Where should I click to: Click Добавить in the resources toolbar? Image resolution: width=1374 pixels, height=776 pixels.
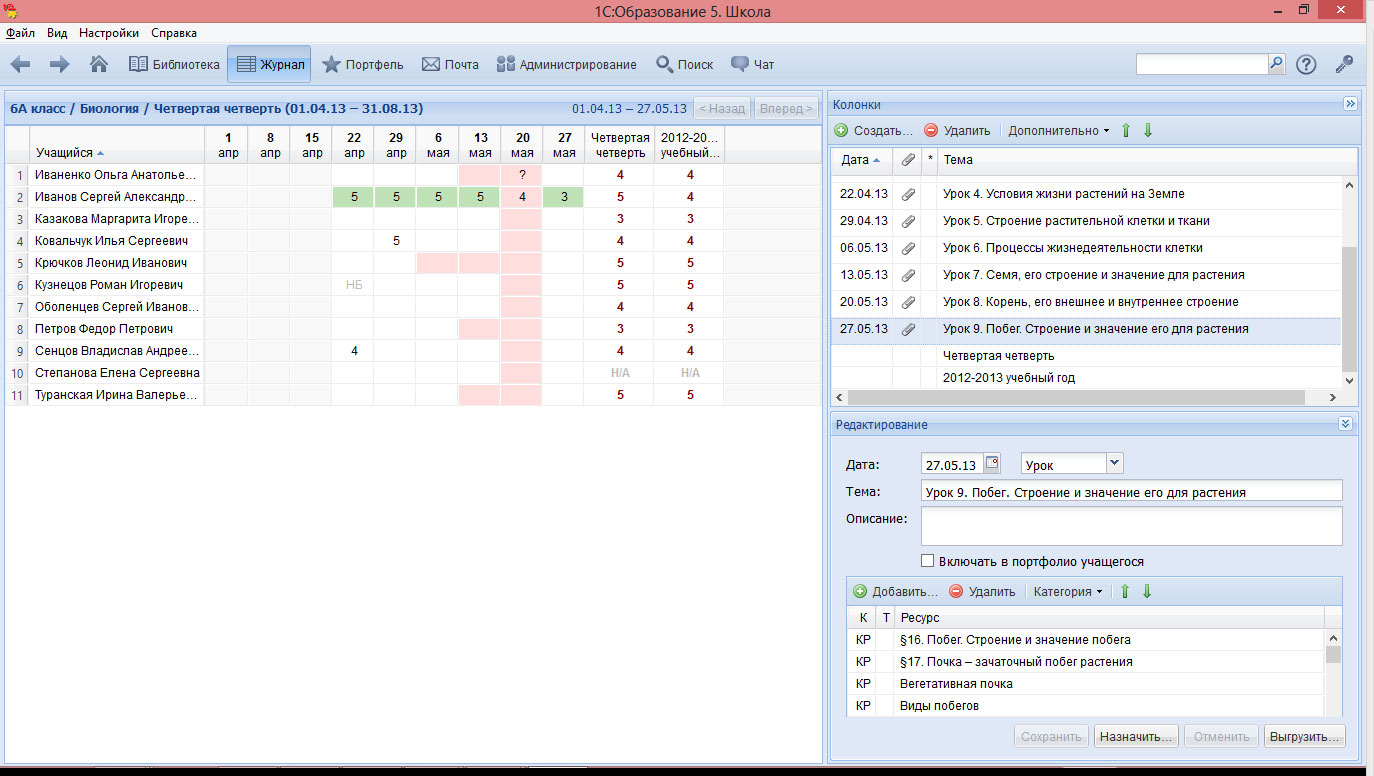pyautogui.click(x=895, y=591)
